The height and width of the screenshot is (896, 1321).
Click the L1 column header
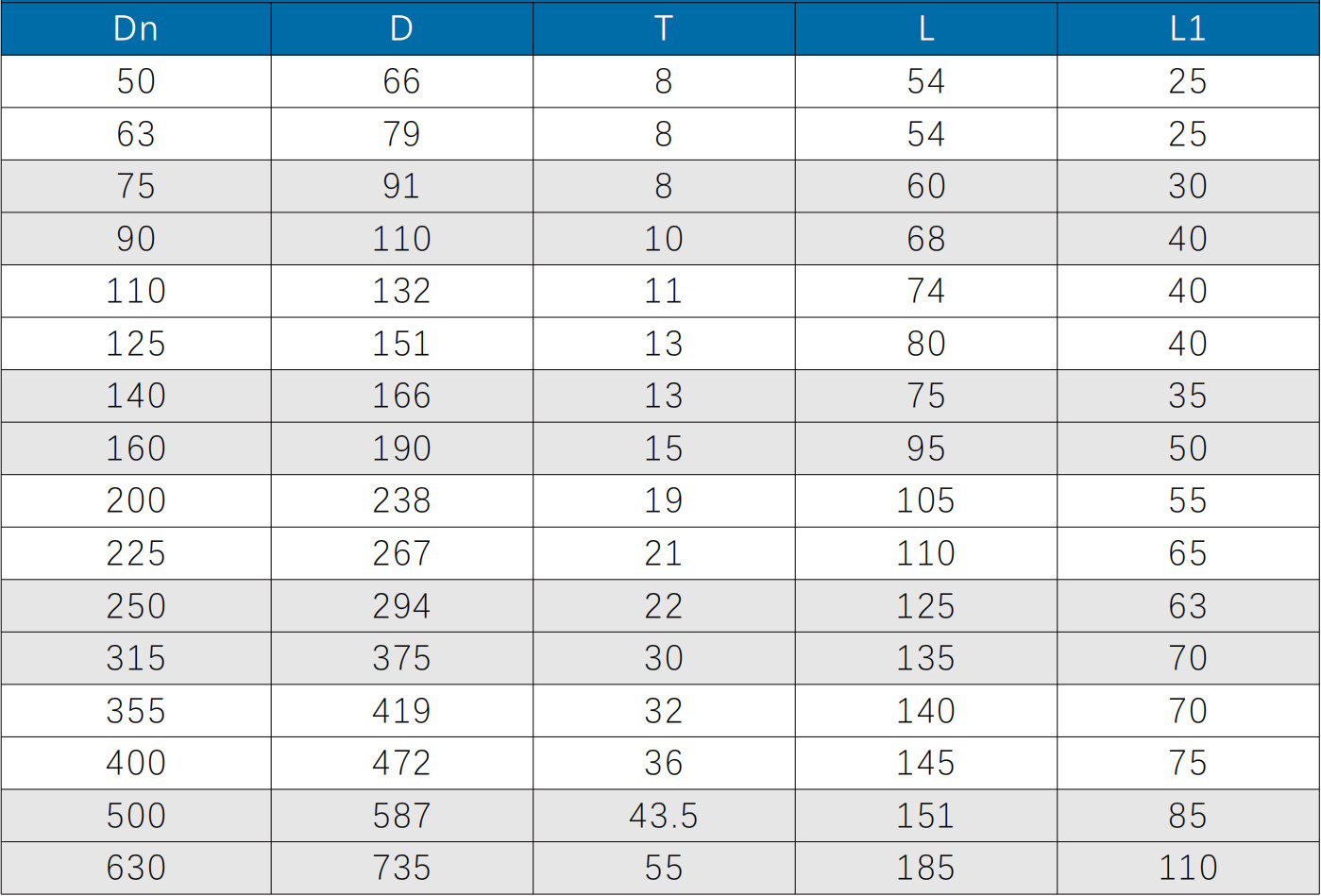coord(1188,28)
